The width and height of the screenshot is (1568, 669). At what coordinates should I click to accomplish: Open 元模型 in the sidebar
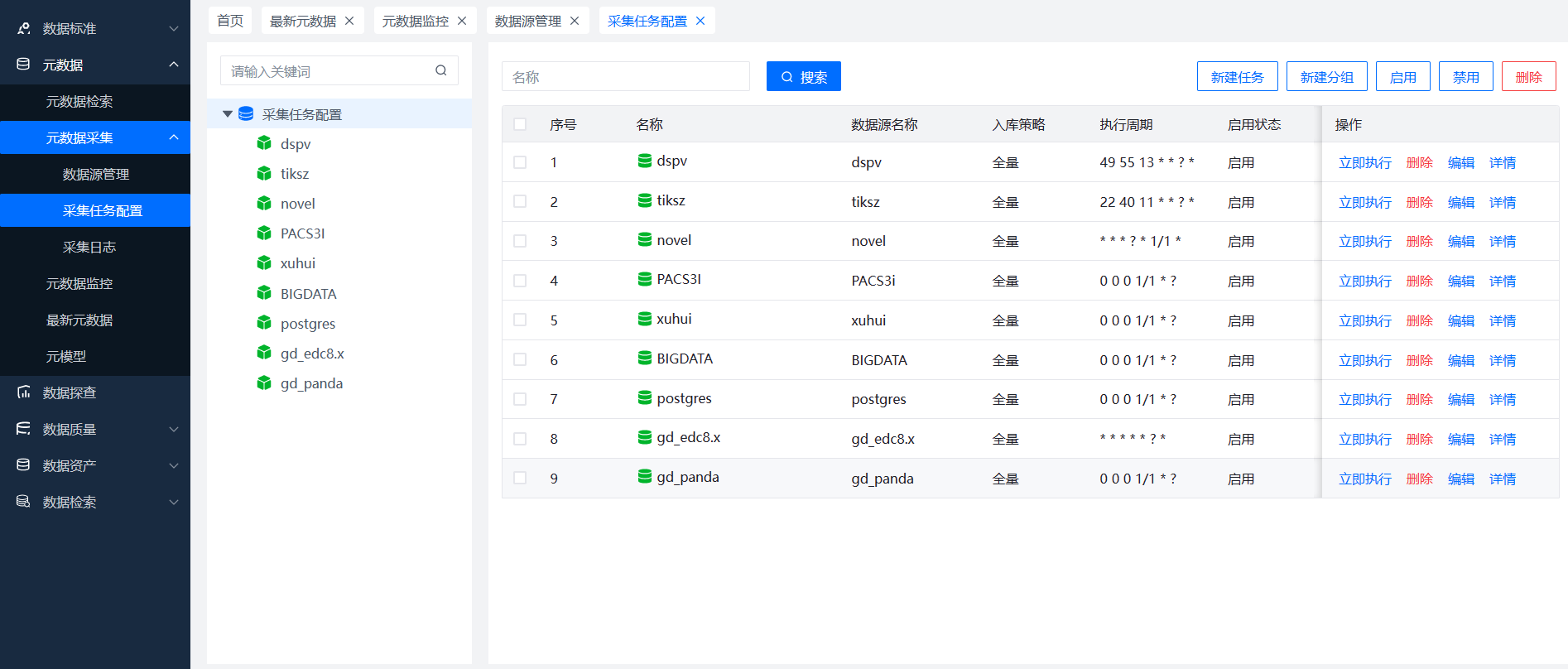[x=66, y=356]
